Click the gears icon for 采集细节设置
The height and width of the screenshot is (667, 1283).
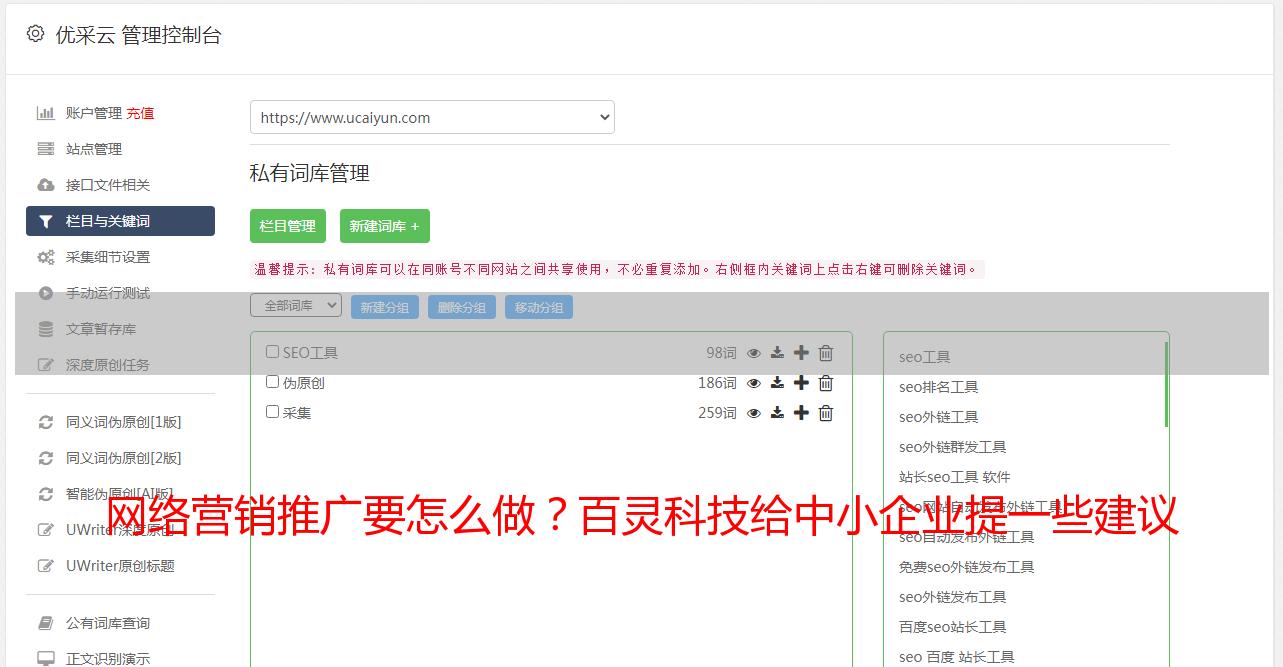46,257
